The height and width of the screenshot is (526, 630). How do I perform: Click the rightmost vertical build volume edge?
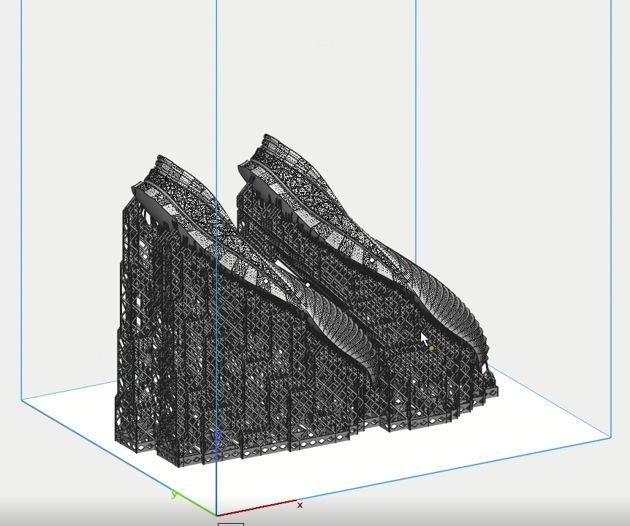coord(611,220)
